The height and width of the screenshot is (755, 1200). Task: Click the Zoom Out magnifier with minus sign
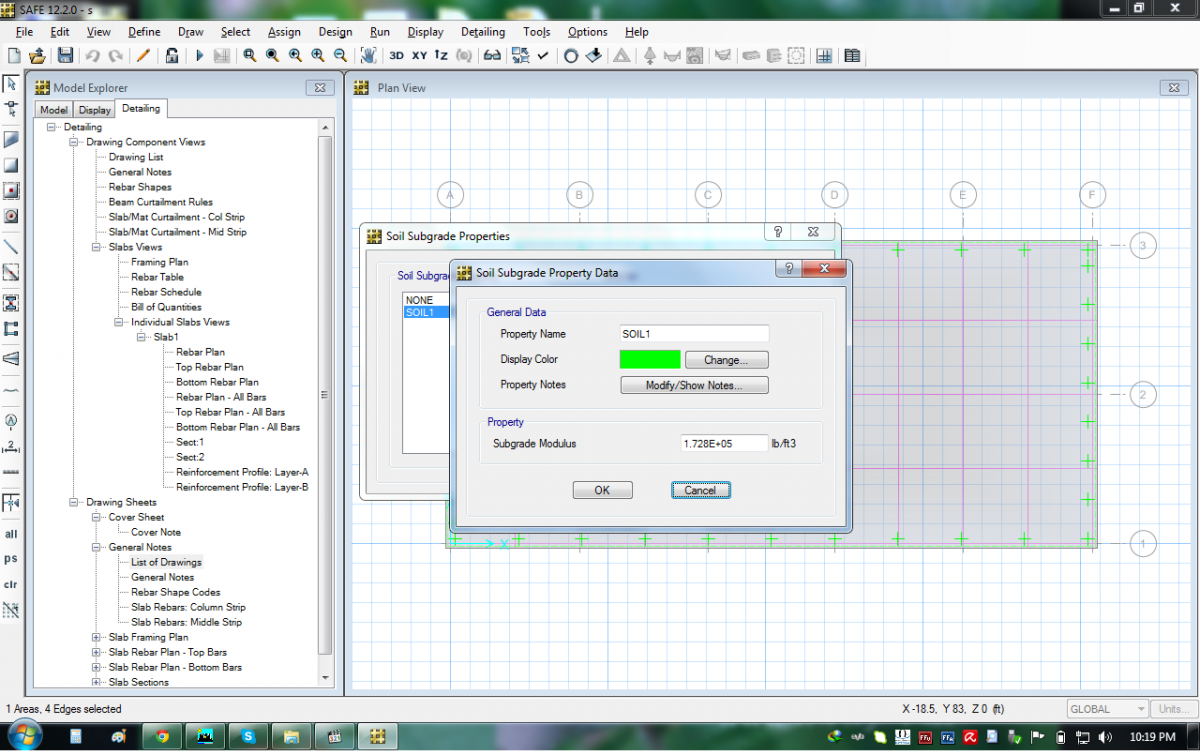coord(341,56)
